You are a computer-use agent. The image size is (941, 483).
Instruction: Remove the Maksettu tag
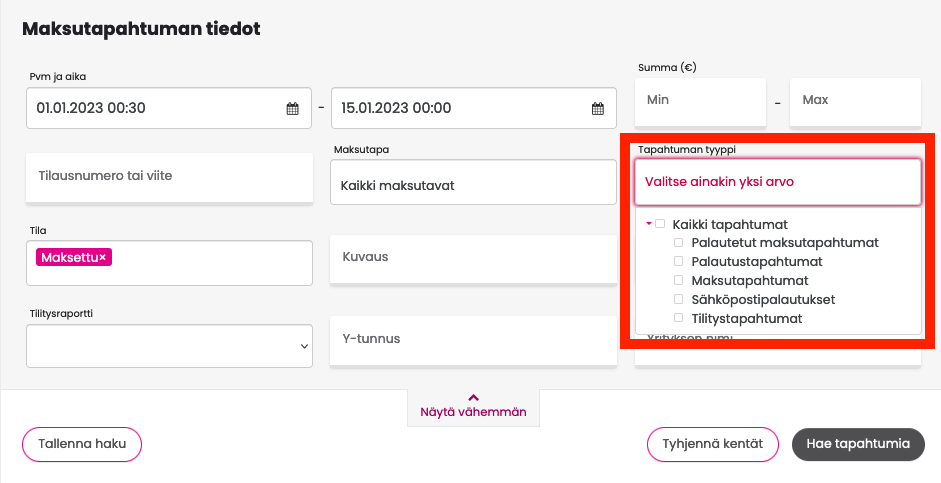click(103, 257)
